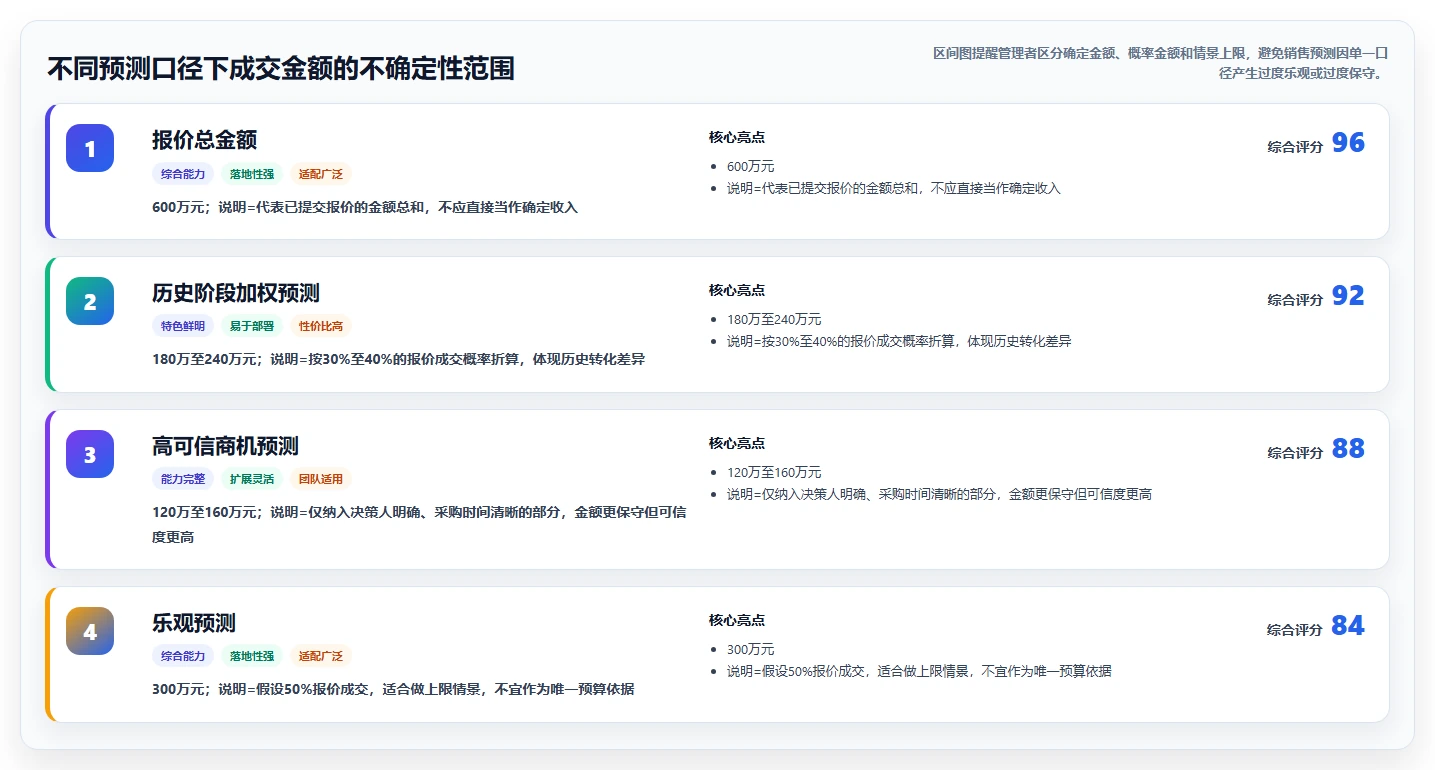Click the bold summary starting 120万至160万元；说明

pos(419,524)
